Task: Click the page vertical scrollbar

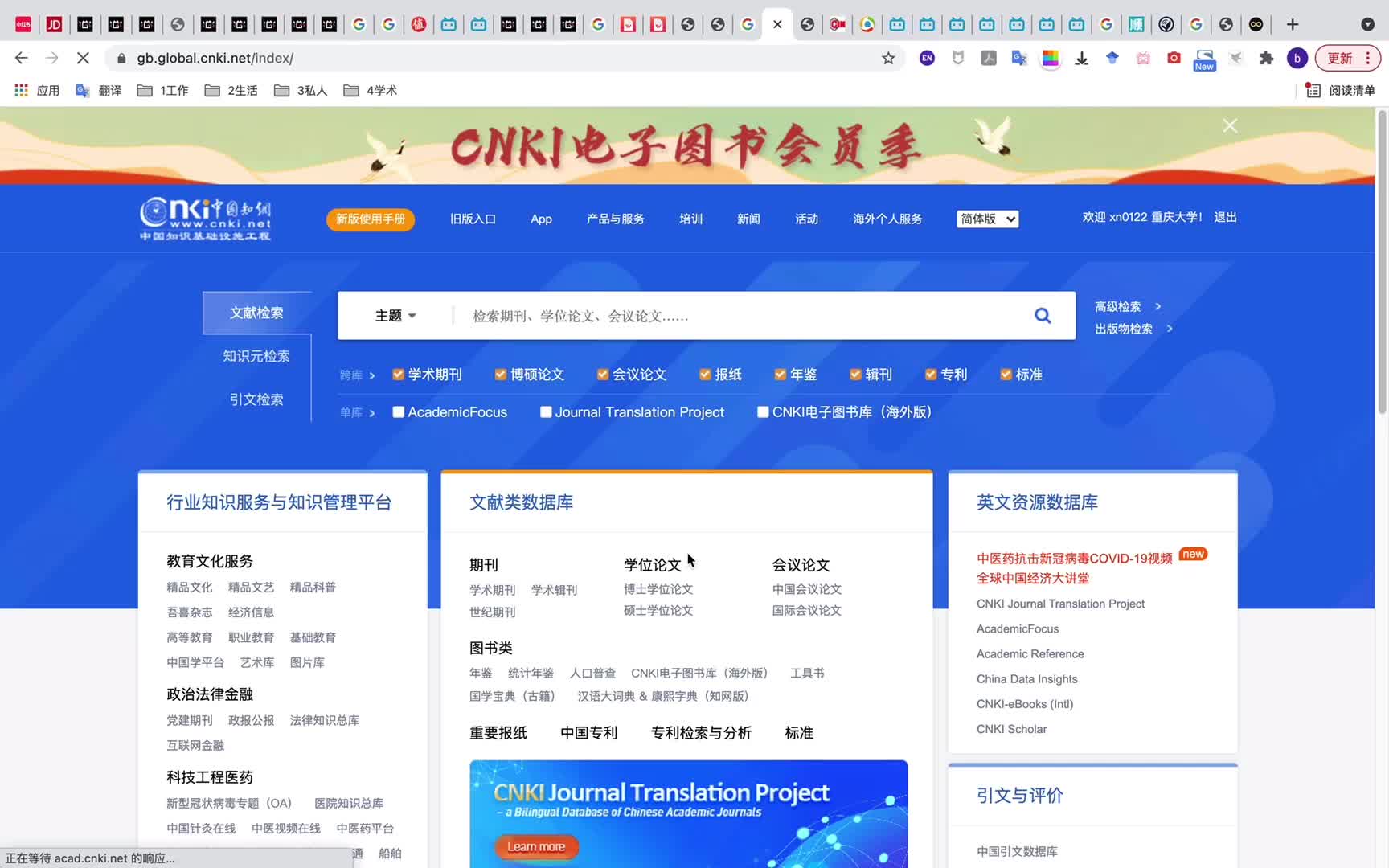Action: (x=1383, y=261)
